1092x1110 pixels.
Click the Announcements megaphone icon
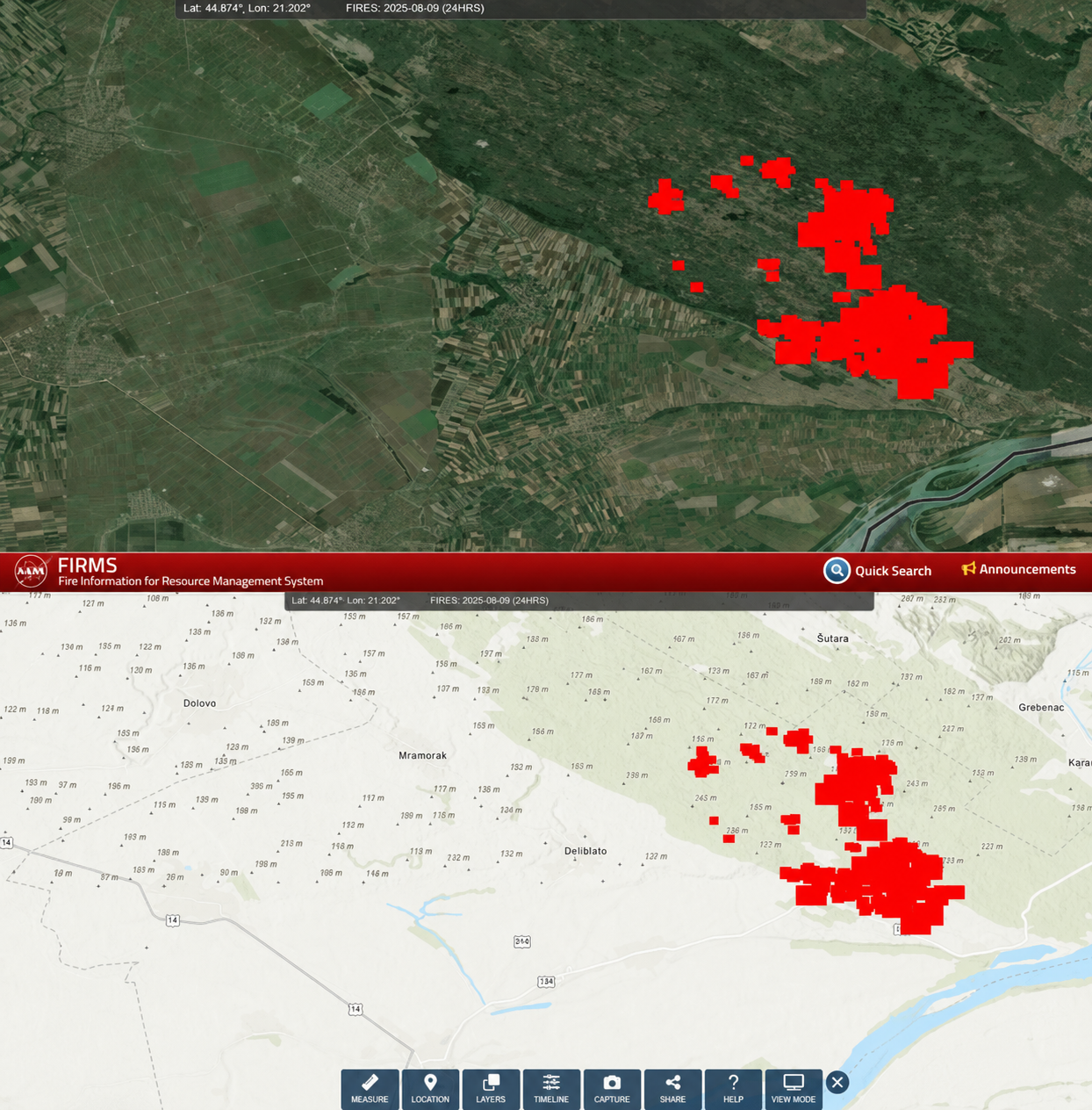tap(968, 569)
